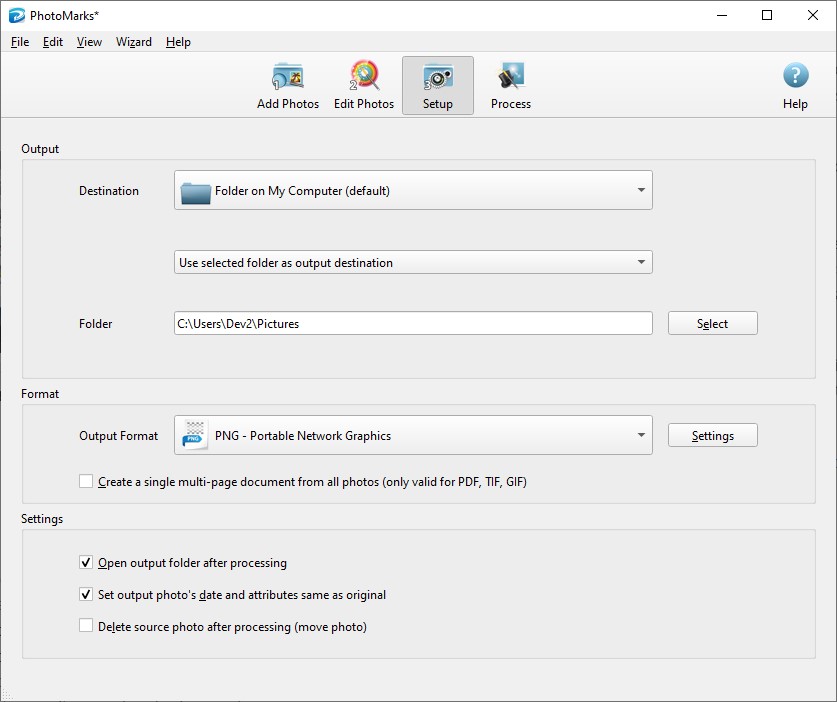Toggle Set output photo's date and attributes
Image resolution: width=837 pixels, height=702 pixels.
coord(86,595)
